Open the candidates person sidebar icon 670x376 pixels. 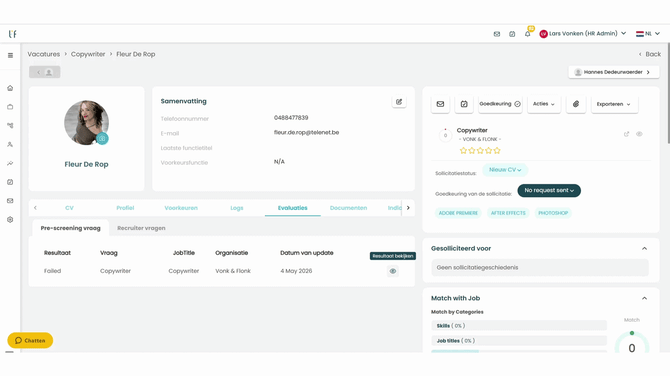(x=10, y=144)
